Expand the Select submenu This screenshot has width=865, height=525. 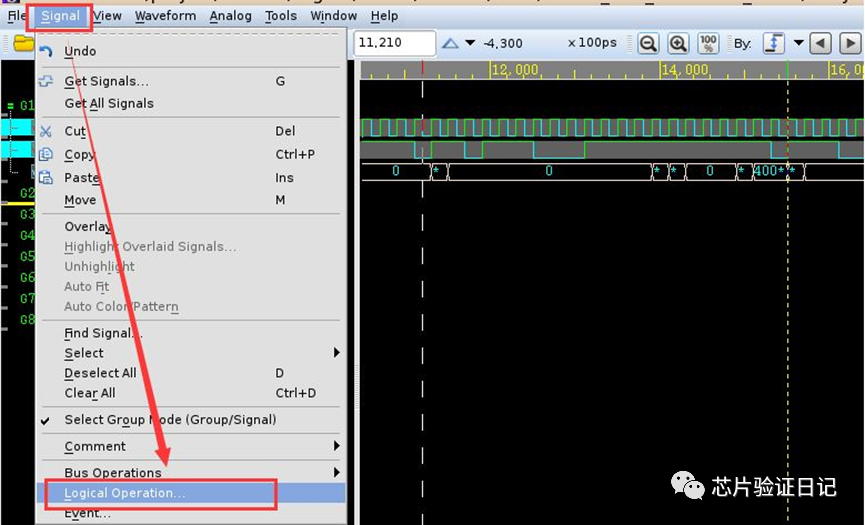pos(191,353)
